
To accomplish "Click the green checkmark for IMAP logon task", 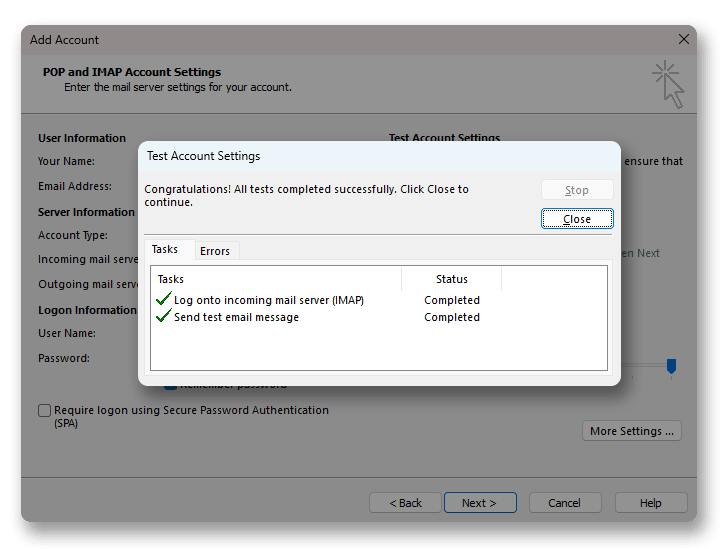I will coord(163,299).
